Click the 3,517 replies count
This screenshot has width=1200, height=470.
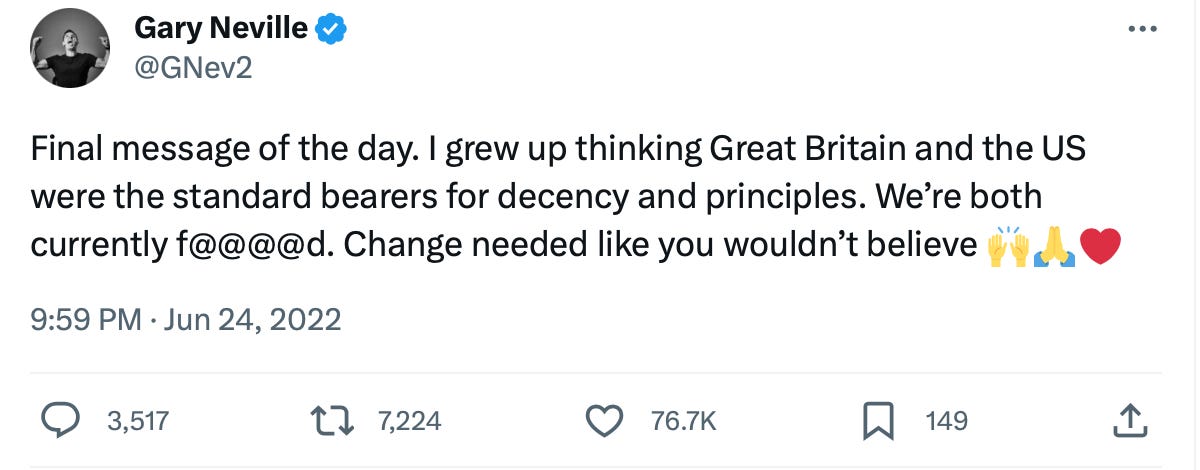coord(137,422)
